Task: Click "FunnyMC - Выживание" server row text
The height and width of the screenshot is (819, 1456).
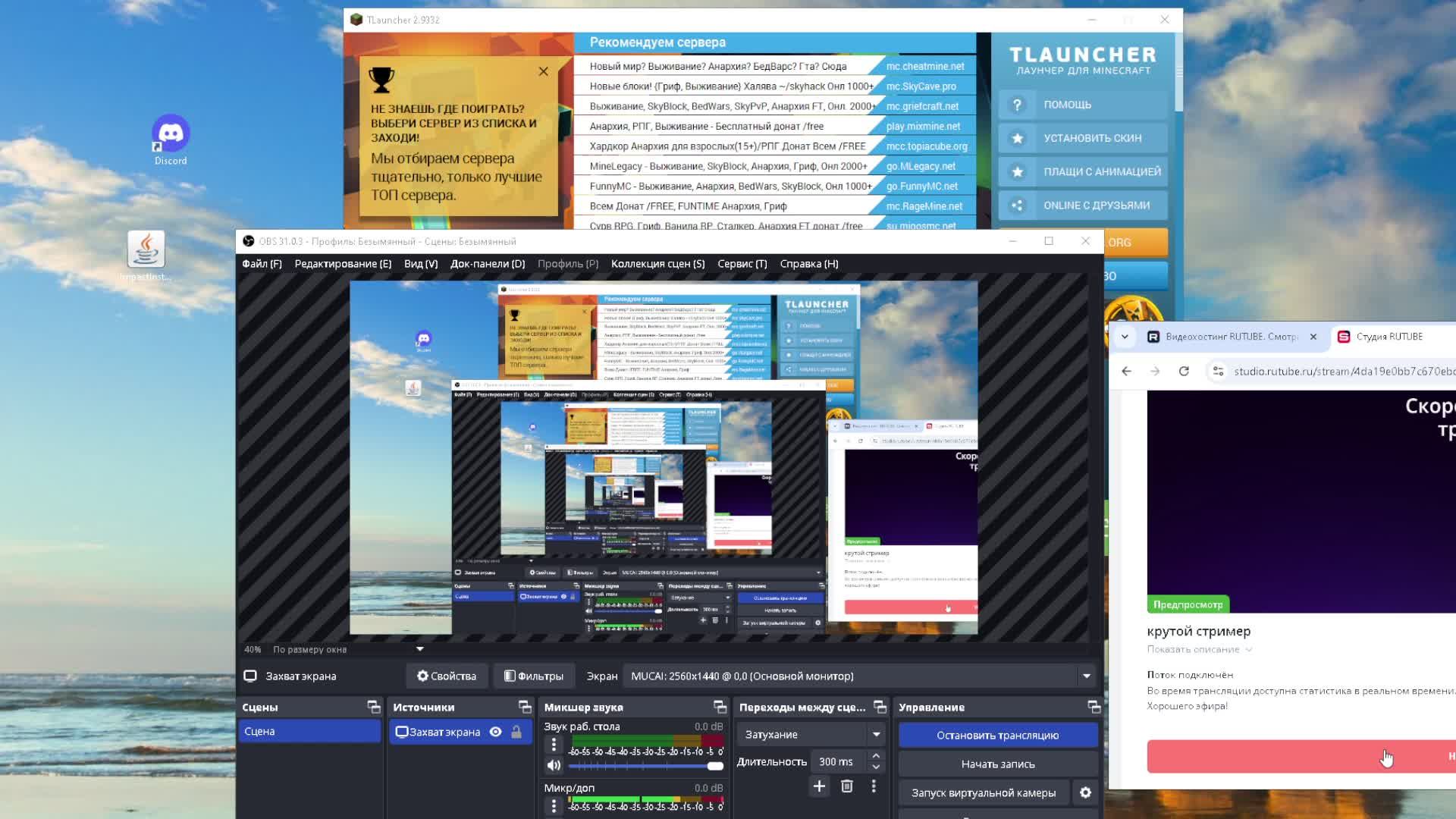Action: click(731, 186)
